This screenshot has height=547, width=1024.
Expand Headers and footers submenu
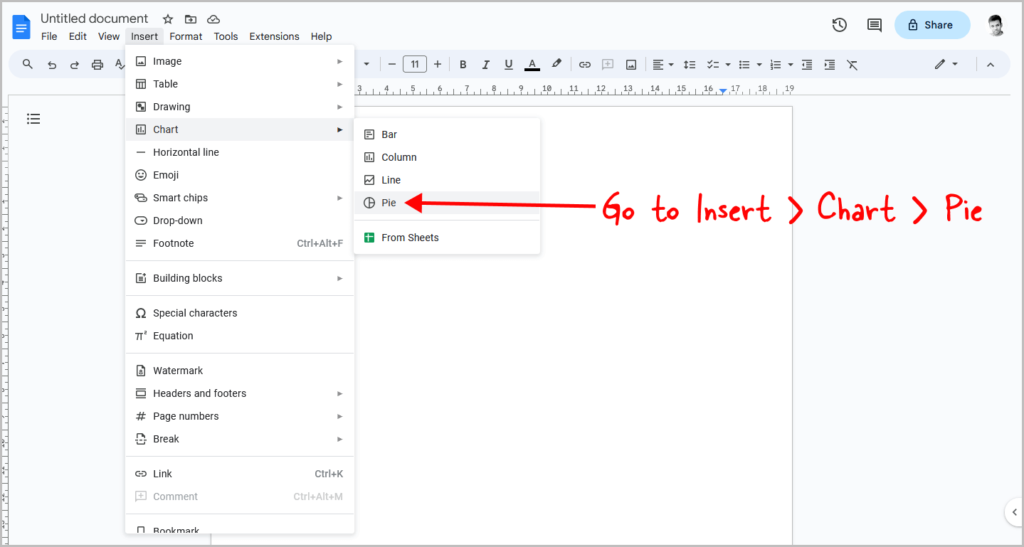[x=240, y=394]
